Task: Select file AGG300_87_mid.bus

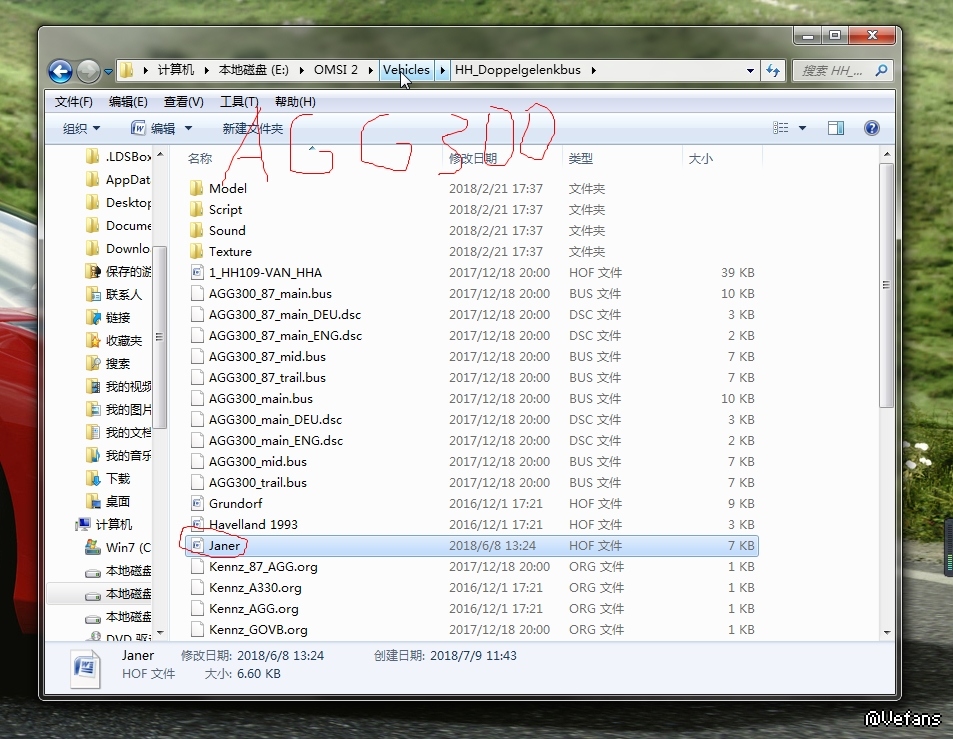Action: (x=267, y=356)
